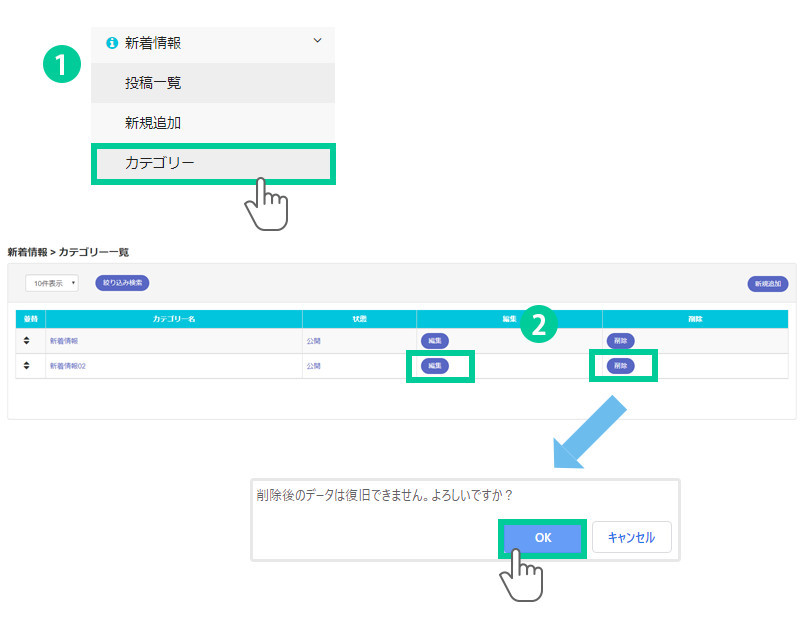This screenshot has height=623, width=800.
Task: Open the 新着情報 category link
Action: [x=64, y=341]
